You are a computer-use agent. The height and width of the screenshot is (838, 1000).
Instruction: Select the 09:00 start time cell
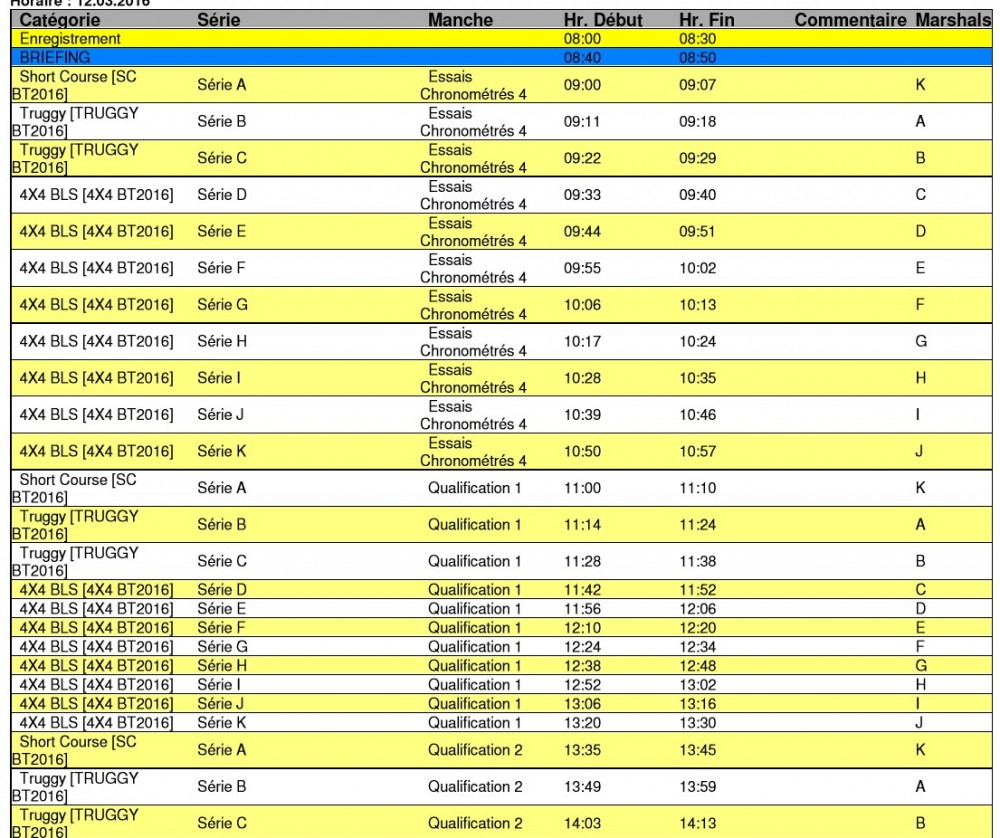coord(582,85)
